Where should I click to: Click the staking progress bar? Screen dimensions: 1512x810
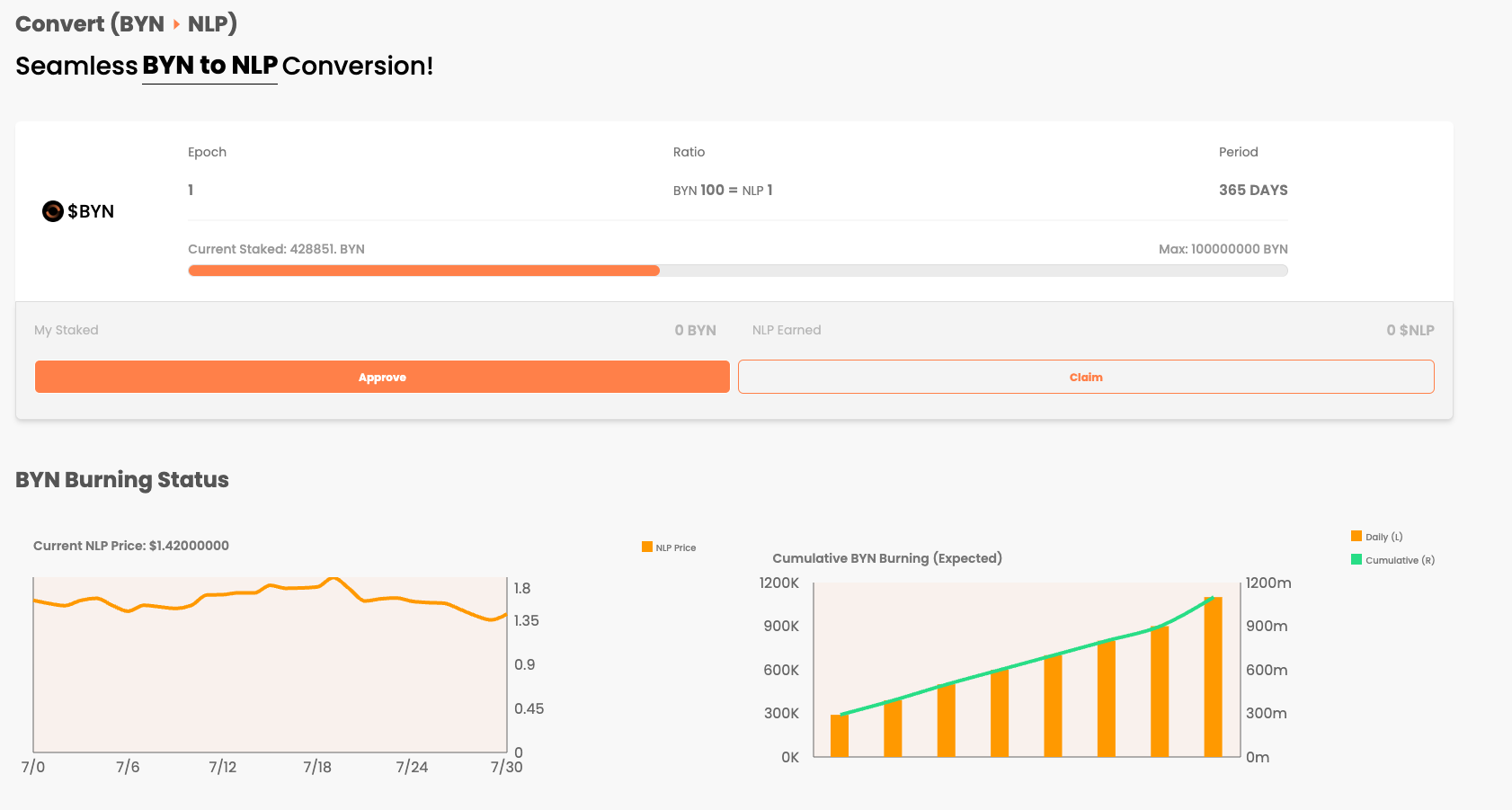point(737,271)
